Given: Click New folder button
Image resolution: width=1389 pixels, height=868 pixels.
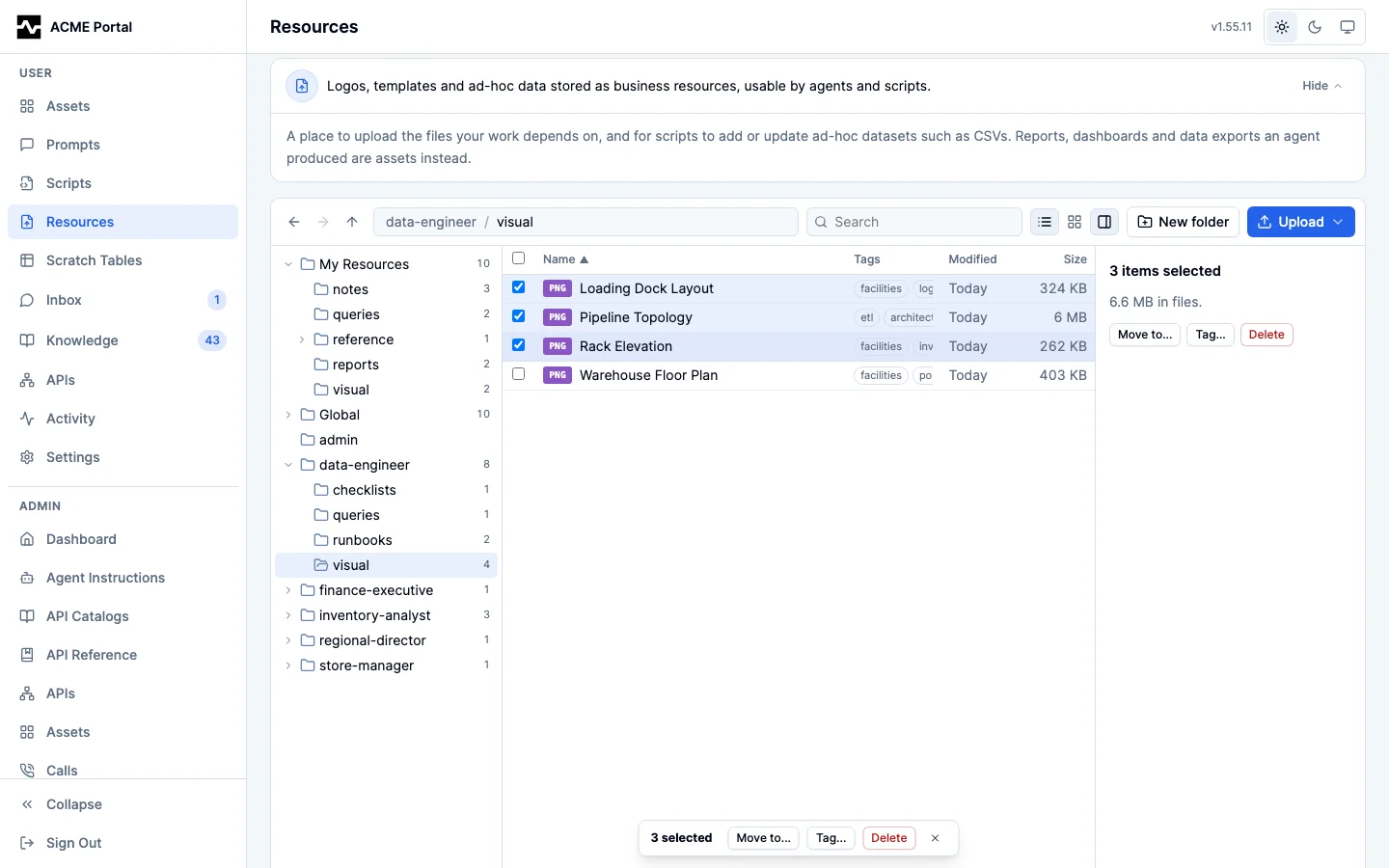Looking at the screenshot, I should coord(1183,222).
